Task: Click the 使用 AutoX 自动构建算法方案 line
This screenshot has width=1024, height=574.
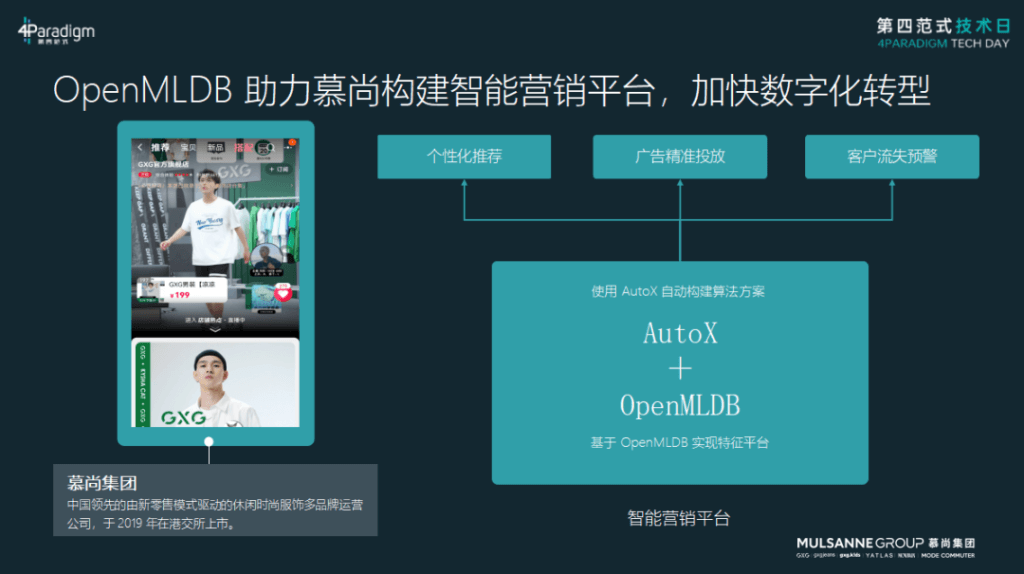Action: (x=678, y=291)
